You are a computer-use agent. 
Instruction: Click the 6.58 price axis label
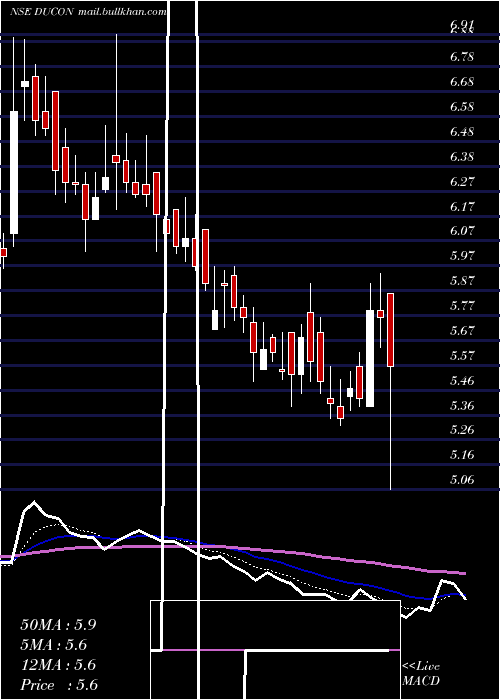[462, 107]
